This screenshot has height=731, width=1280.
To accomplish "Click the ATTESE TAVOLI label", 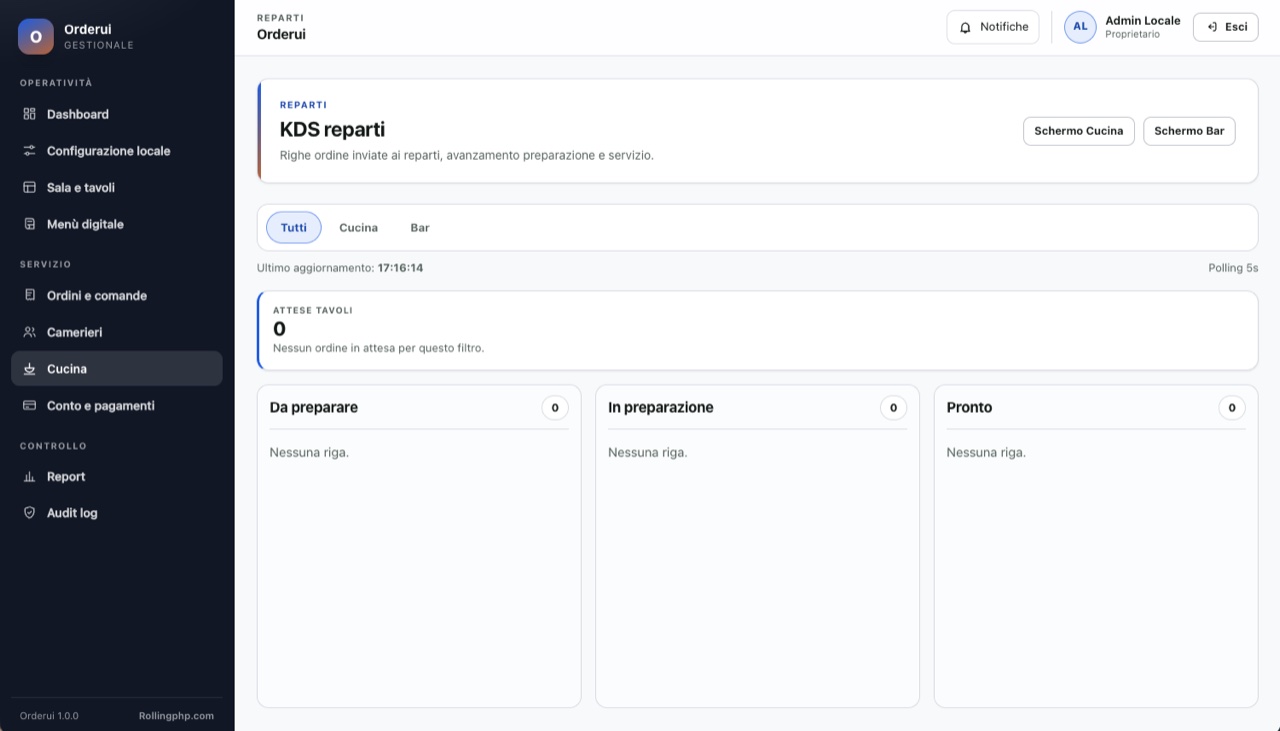I will coord(313,311).
